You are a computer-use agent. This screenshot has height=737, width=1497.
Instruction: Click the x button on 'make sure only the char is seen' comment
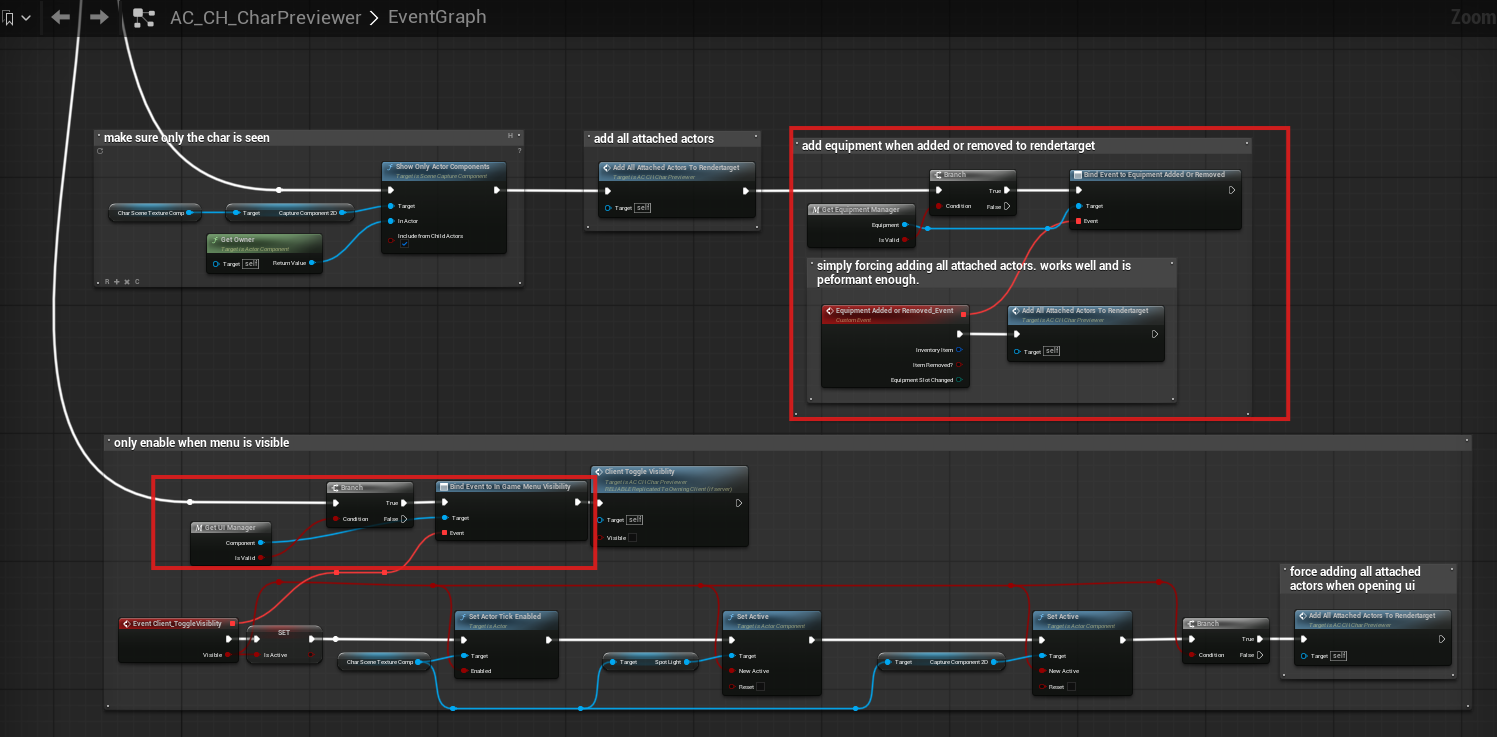point(127,282)
